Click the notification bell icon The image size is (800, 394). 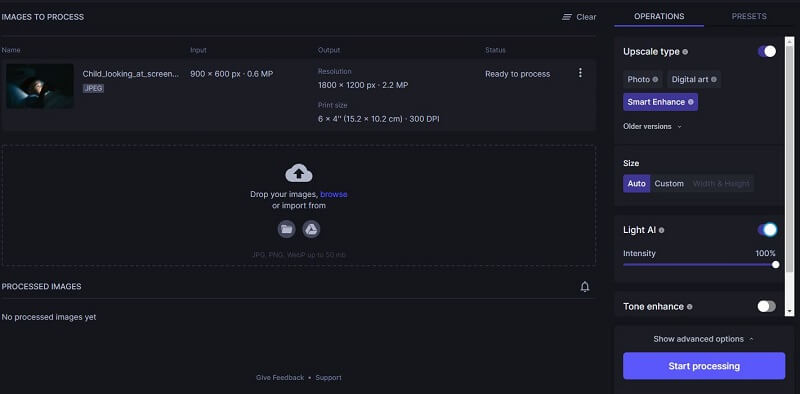click(585, 287)
